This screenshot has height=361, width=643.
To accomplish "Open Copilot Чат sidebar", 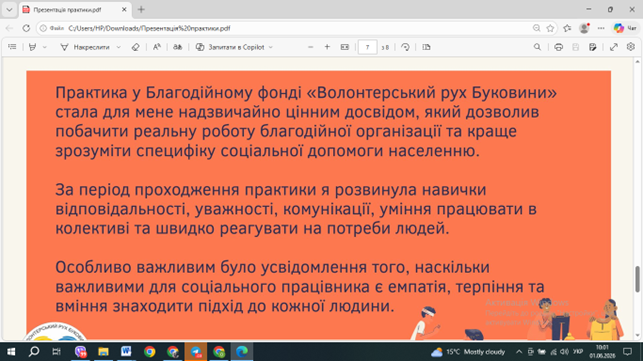I will pyautogui.click(x=625, y=28).
